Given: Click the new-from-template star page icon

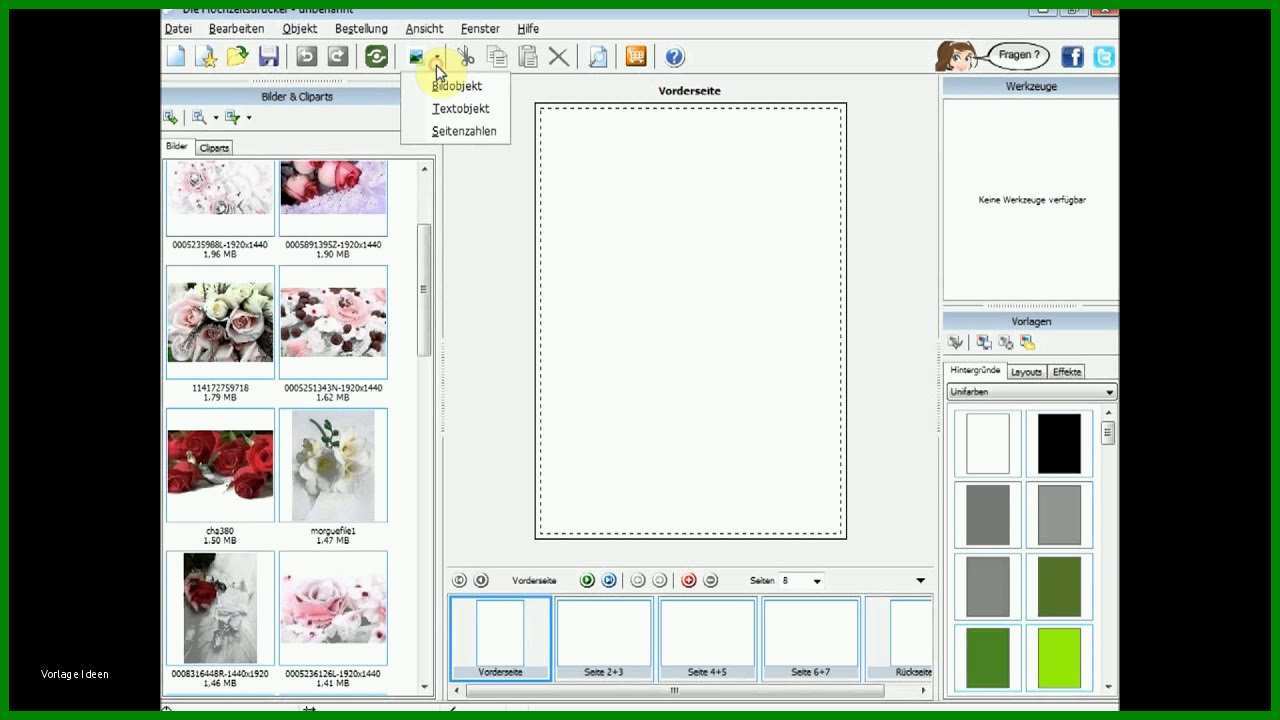Looking at the screenshot, I should click(207, 57).
